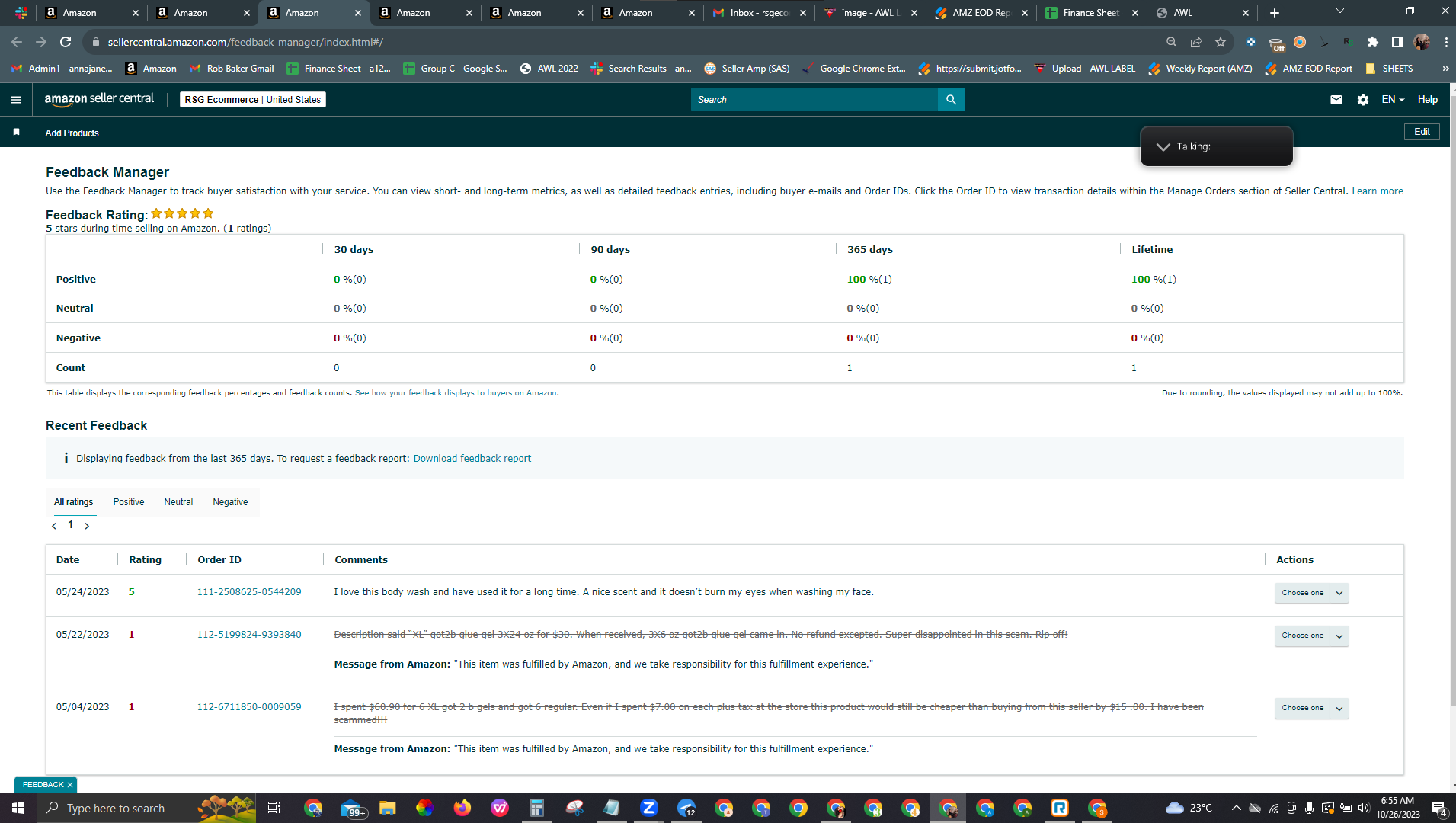Open the Seller Amp (SAS) bookmark
The image size is (1456, 823).
[747, 69]
